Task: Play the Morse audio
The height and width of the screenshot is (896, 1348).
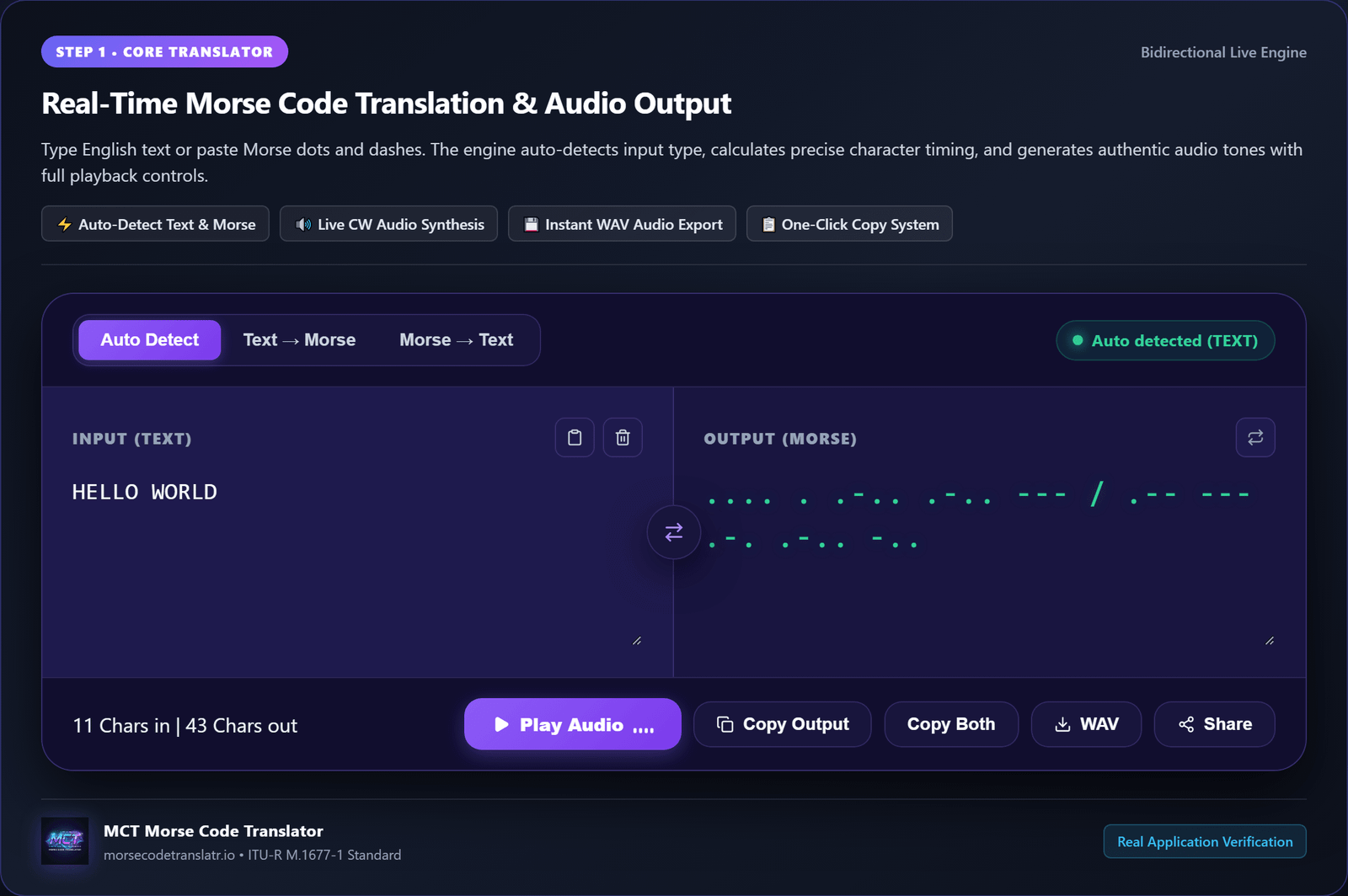Action: coord(573,724)
